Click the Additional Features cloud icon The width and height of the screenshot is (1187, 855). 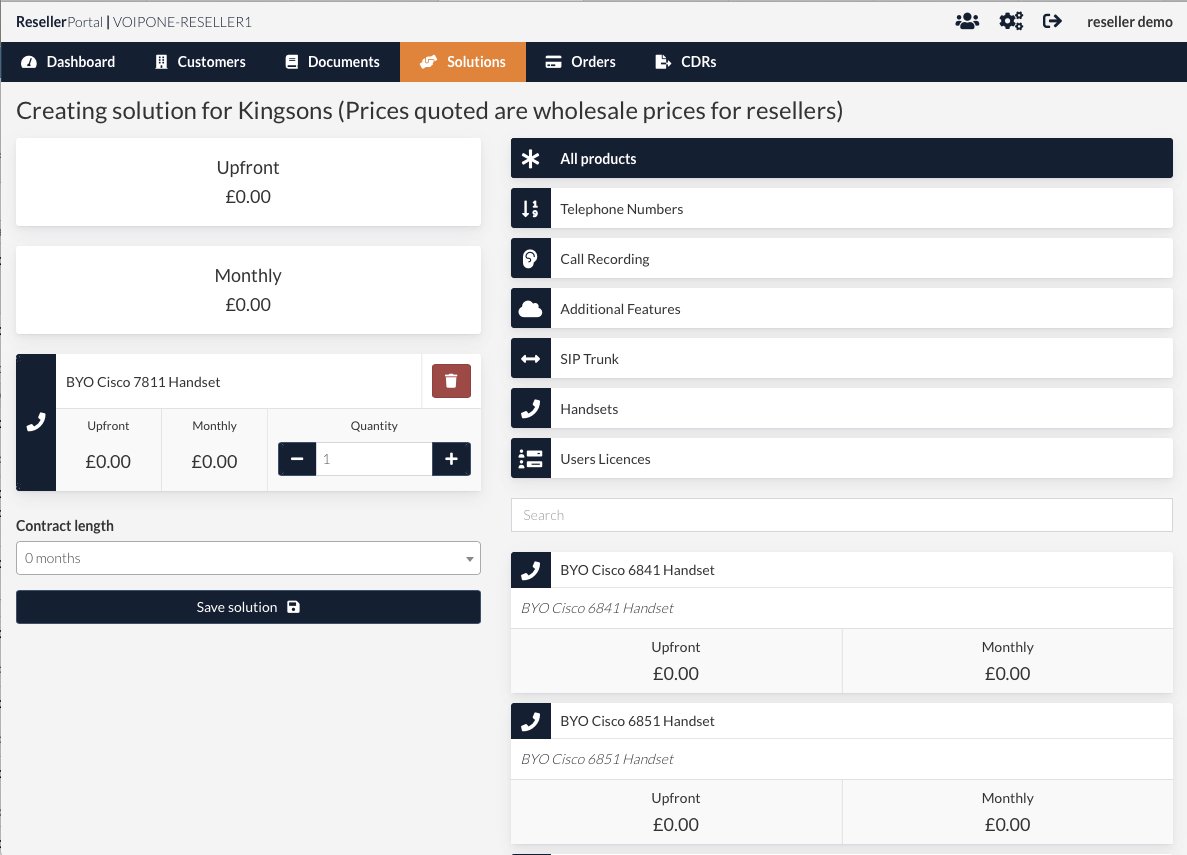(531, 308)
